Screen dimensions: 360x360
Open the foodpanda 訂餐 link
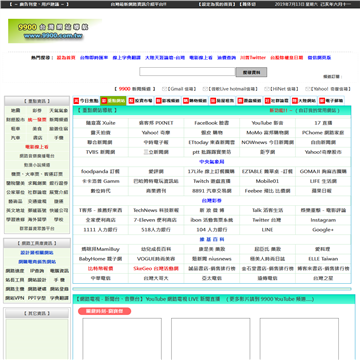point(101,171)
